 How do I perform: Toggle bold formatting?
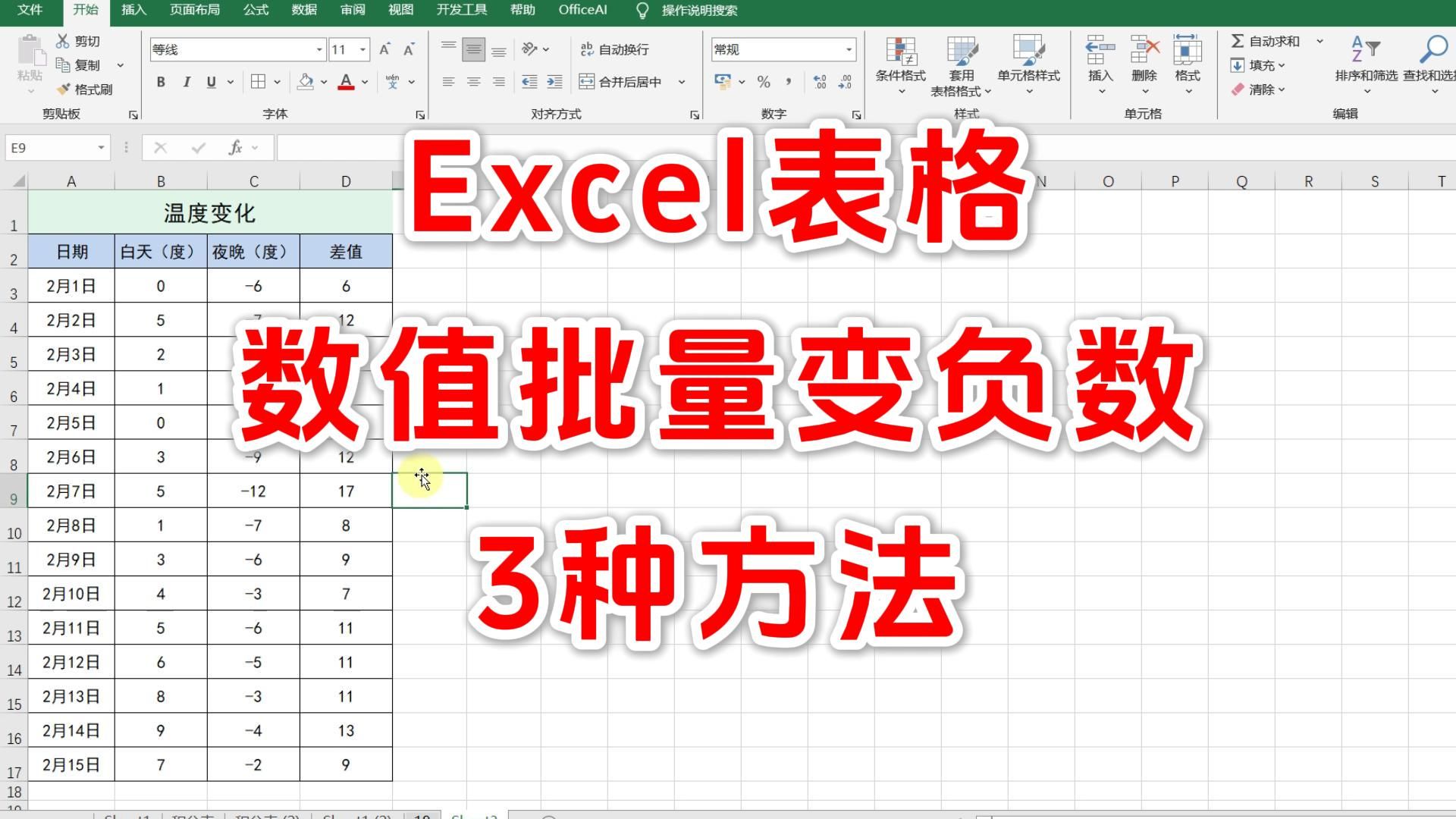coord(161,82)
